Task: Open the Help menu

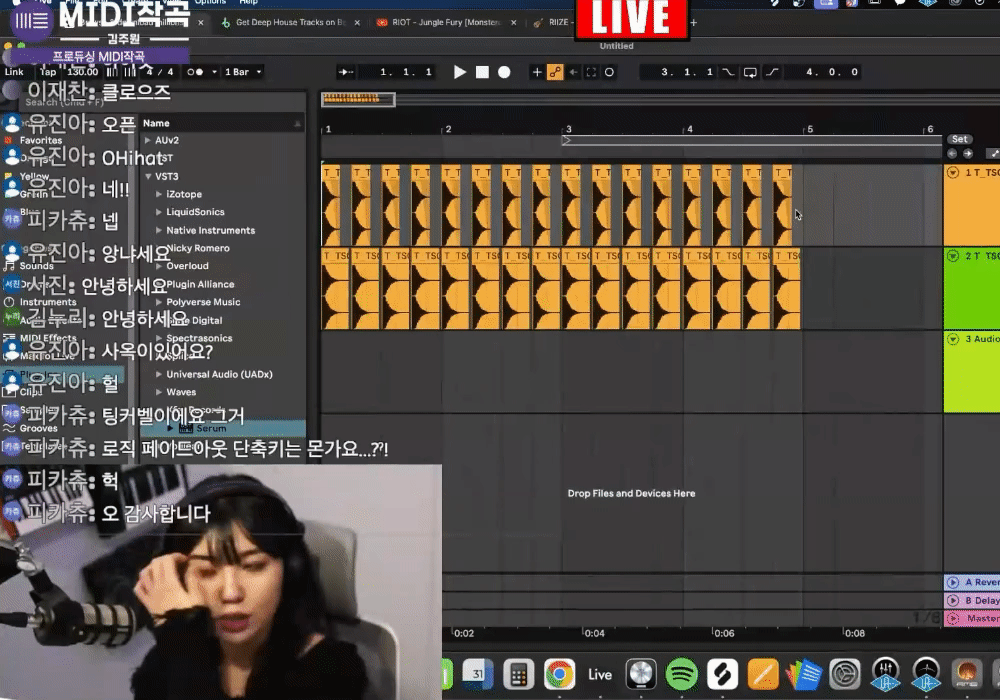Action: [x=248, y=3]
